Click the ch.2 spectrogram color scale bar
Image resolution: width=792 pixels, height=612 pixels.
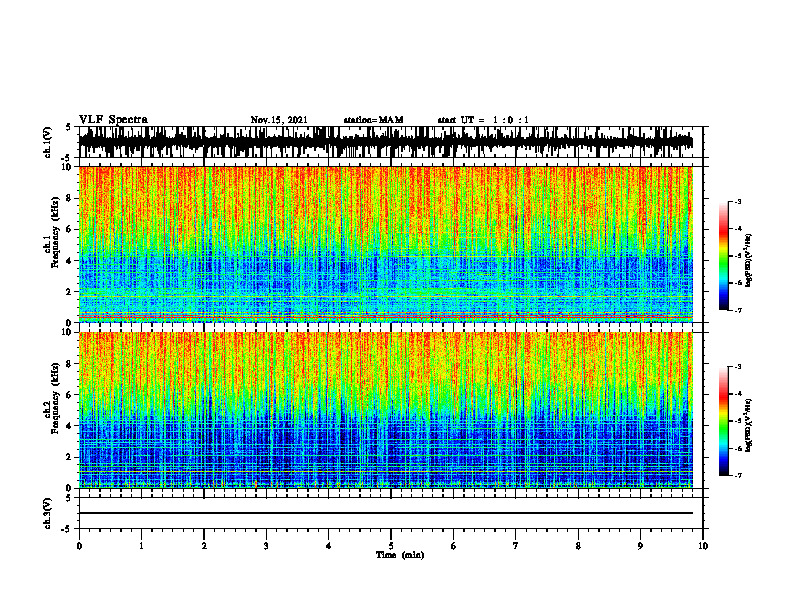coord(723,421)
